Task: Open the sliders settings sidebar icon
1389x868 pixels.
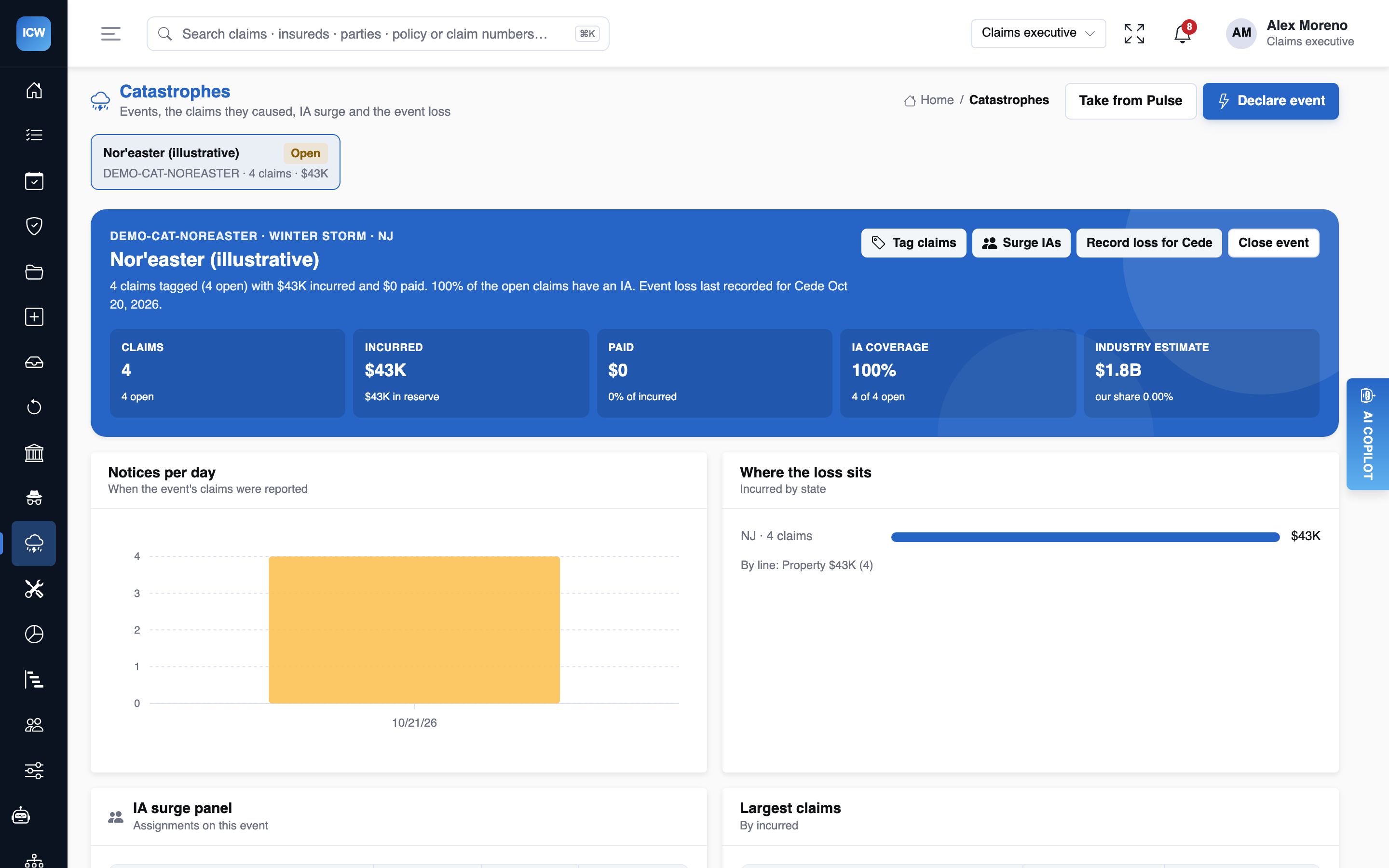Action: pos(34,771)
